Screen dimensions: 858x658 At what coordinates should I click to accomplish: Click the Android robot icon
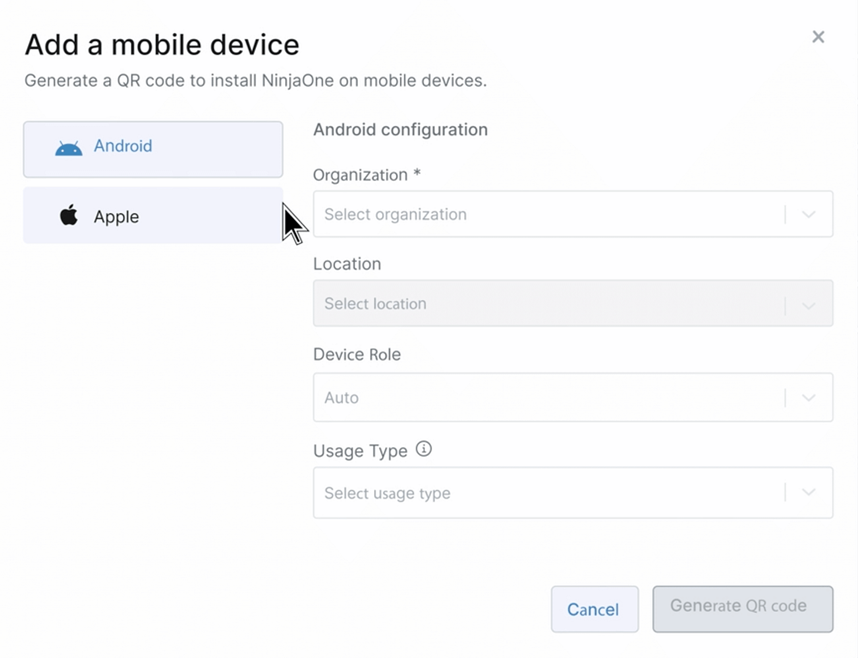point(69,148)
